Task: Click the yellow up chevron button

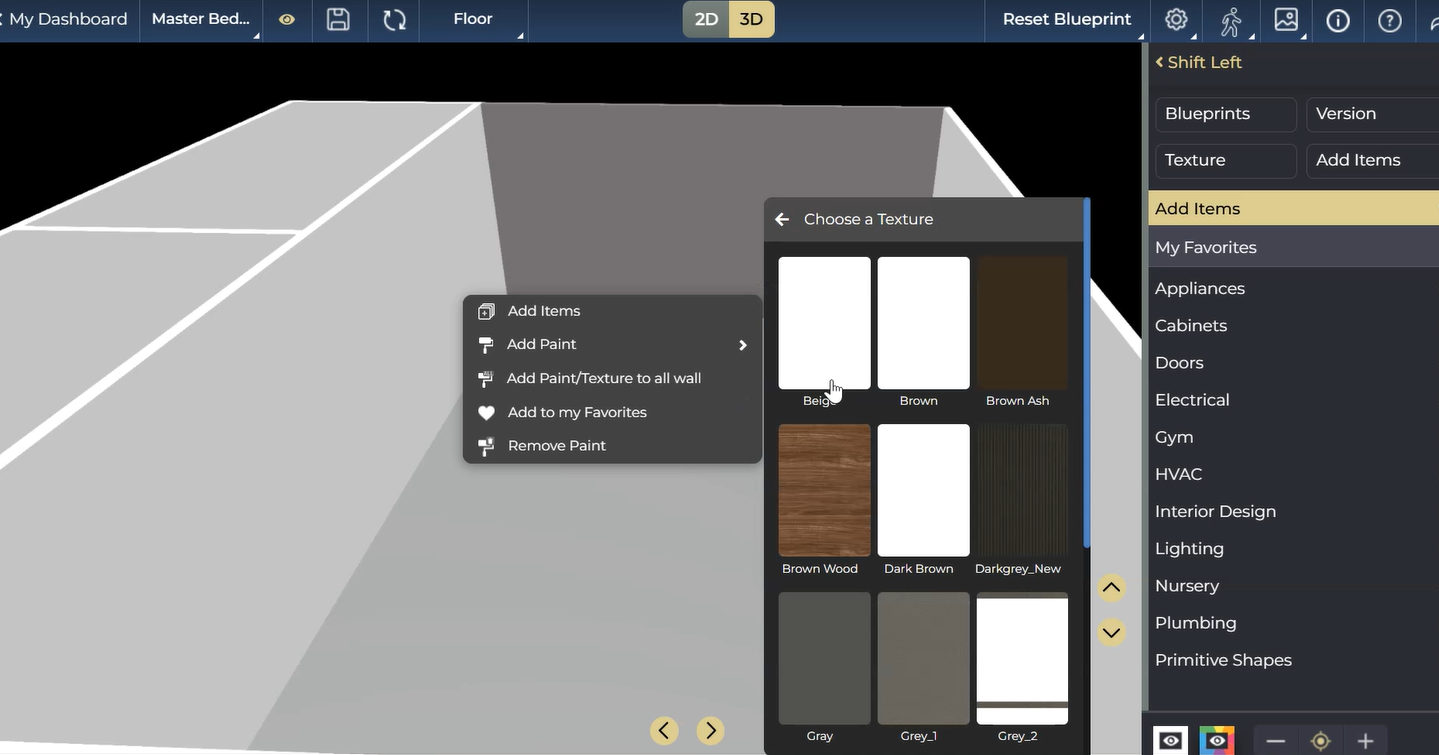Action: click(1111, 588)
